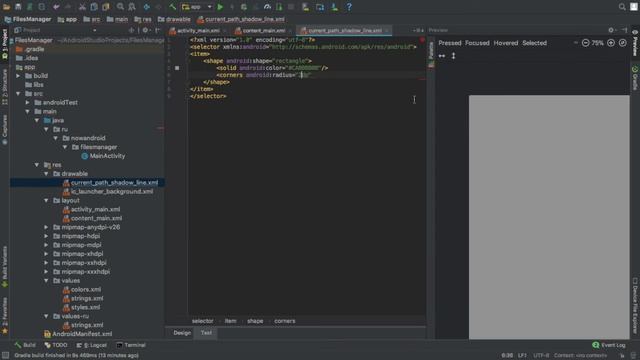
Task: Click the Open folder toolbar icon
Action: coord(7,7)
